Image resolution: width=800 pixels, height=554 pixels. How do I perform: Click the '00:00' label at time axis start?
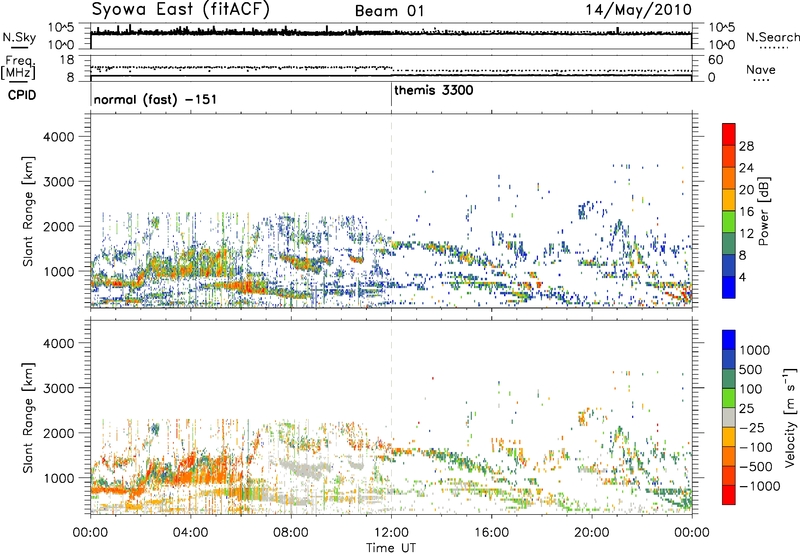pos(90,533)
